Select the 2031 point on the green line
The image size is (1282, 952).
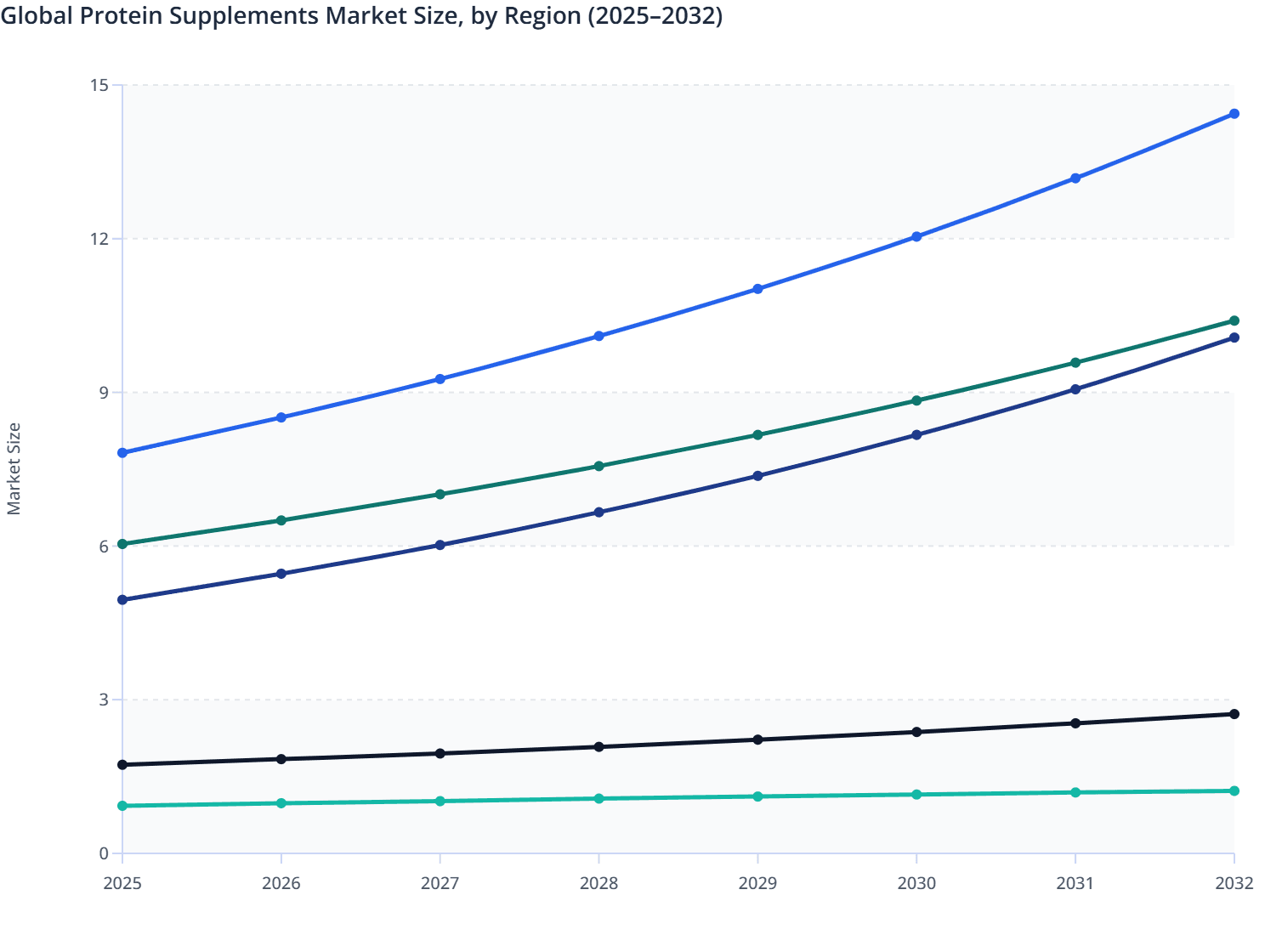coord(1075,361)
